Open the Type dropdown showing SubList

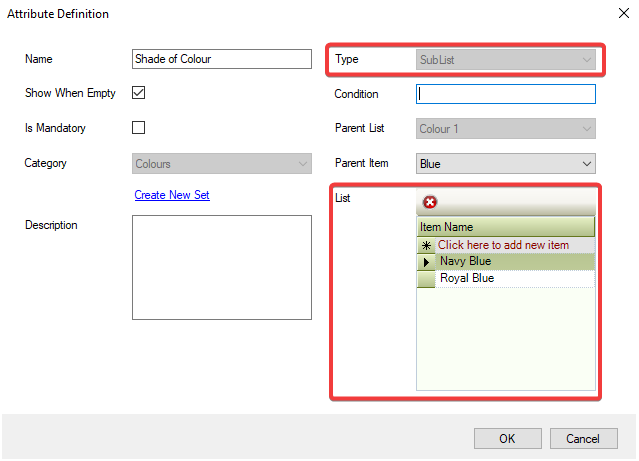pos(505,60)
